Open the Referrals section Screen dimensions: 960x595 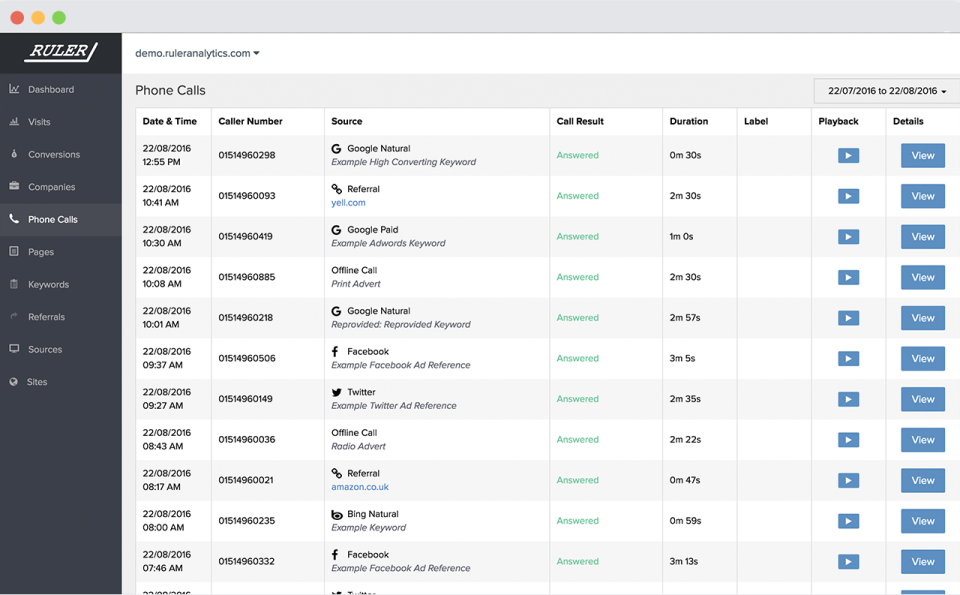(x=45, y=316)
